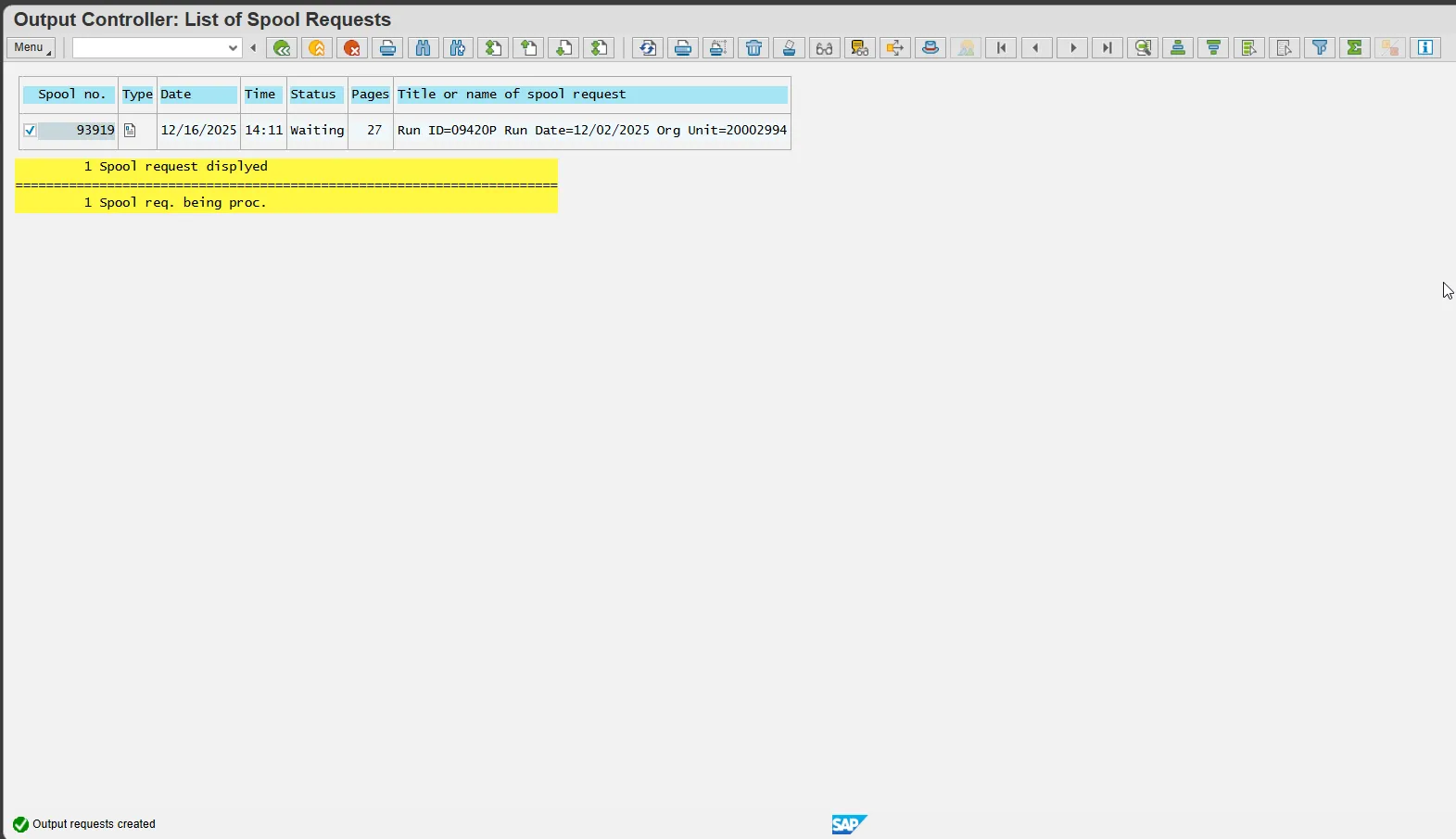
Task: Click the green Back arrow icon
Action: (282, 48)
